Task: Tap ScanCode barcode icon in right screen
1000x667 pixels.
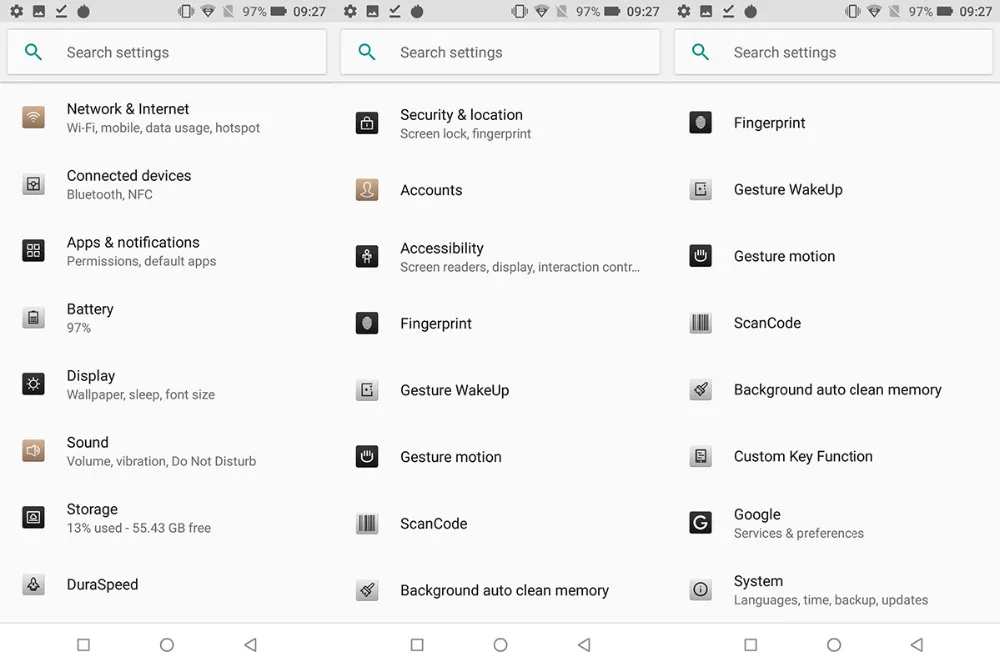Action: coord(700,323)
